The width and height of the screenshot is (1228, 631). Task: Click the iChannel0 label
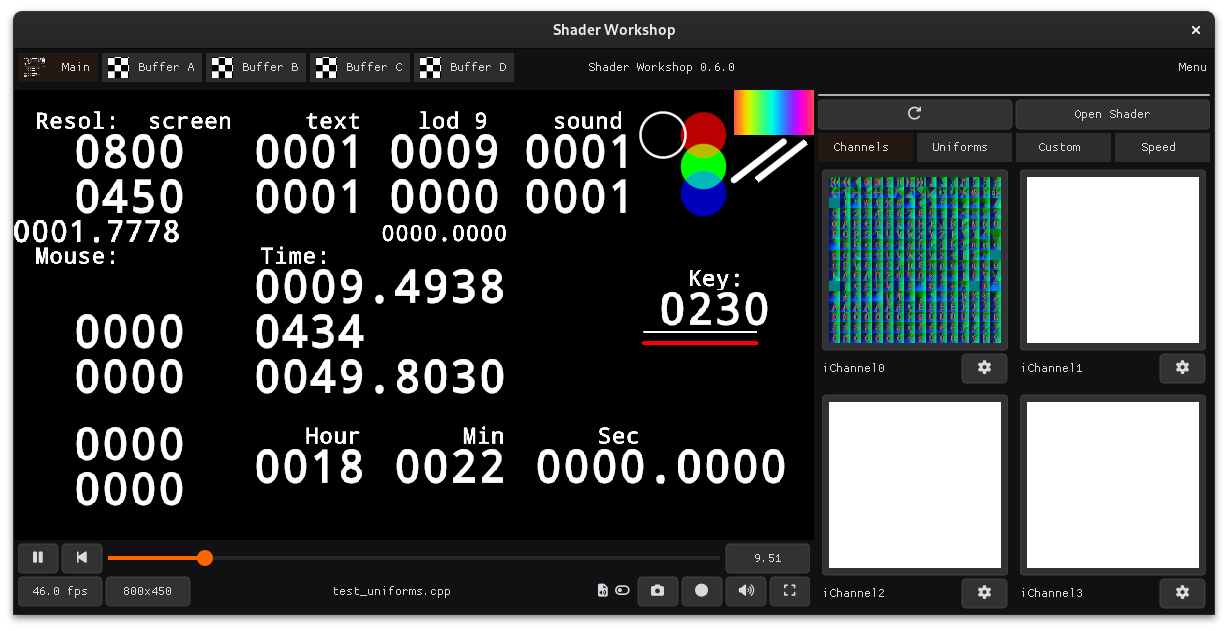click(854, 368)
